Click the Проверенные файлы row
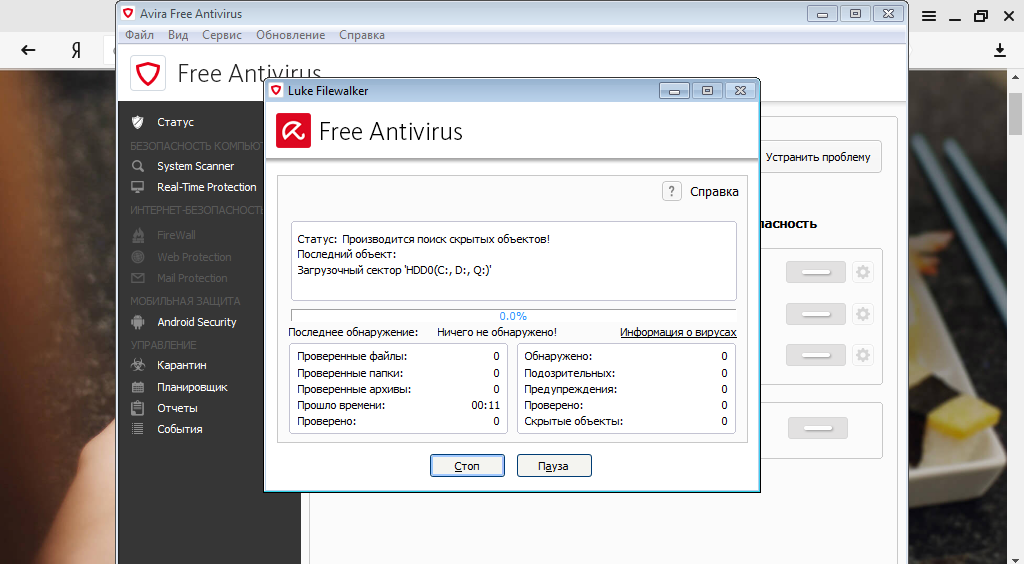The image size is (1024, 564). click(398, 356)
